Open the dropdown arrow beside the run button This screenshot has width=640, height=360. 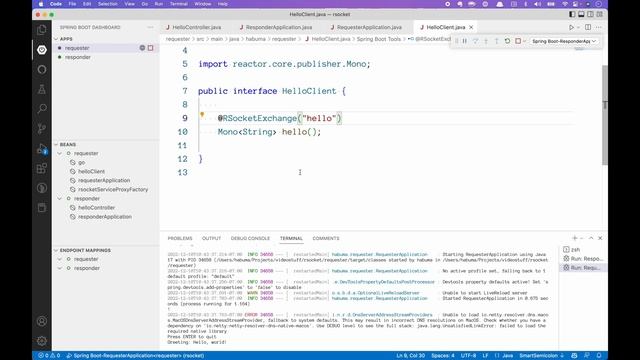578,27
